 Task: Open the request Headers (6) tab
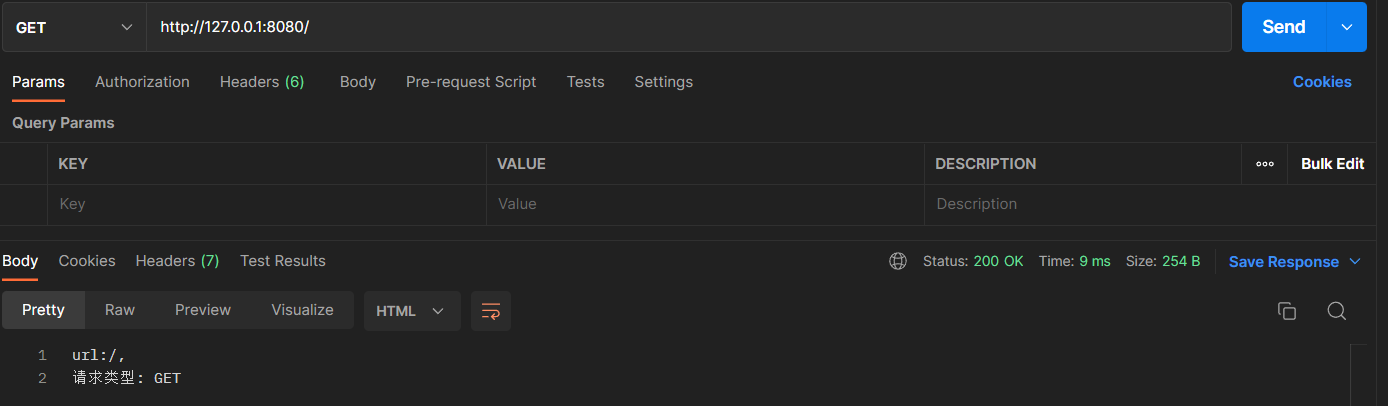(262, 82)
